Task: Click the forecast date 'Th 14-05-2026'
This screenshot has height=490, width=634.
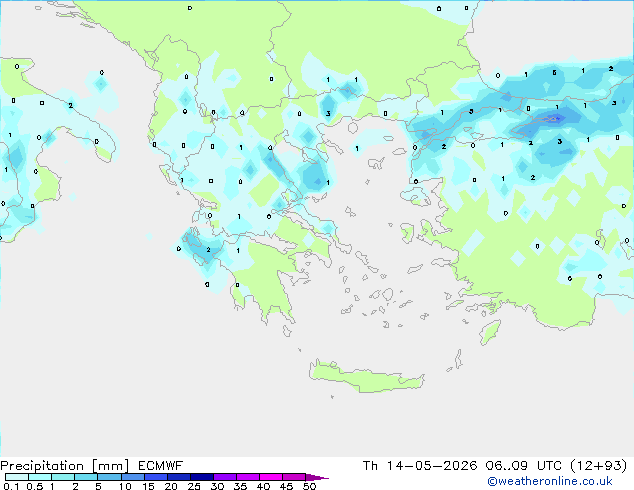Action: [x=420, y=466]
